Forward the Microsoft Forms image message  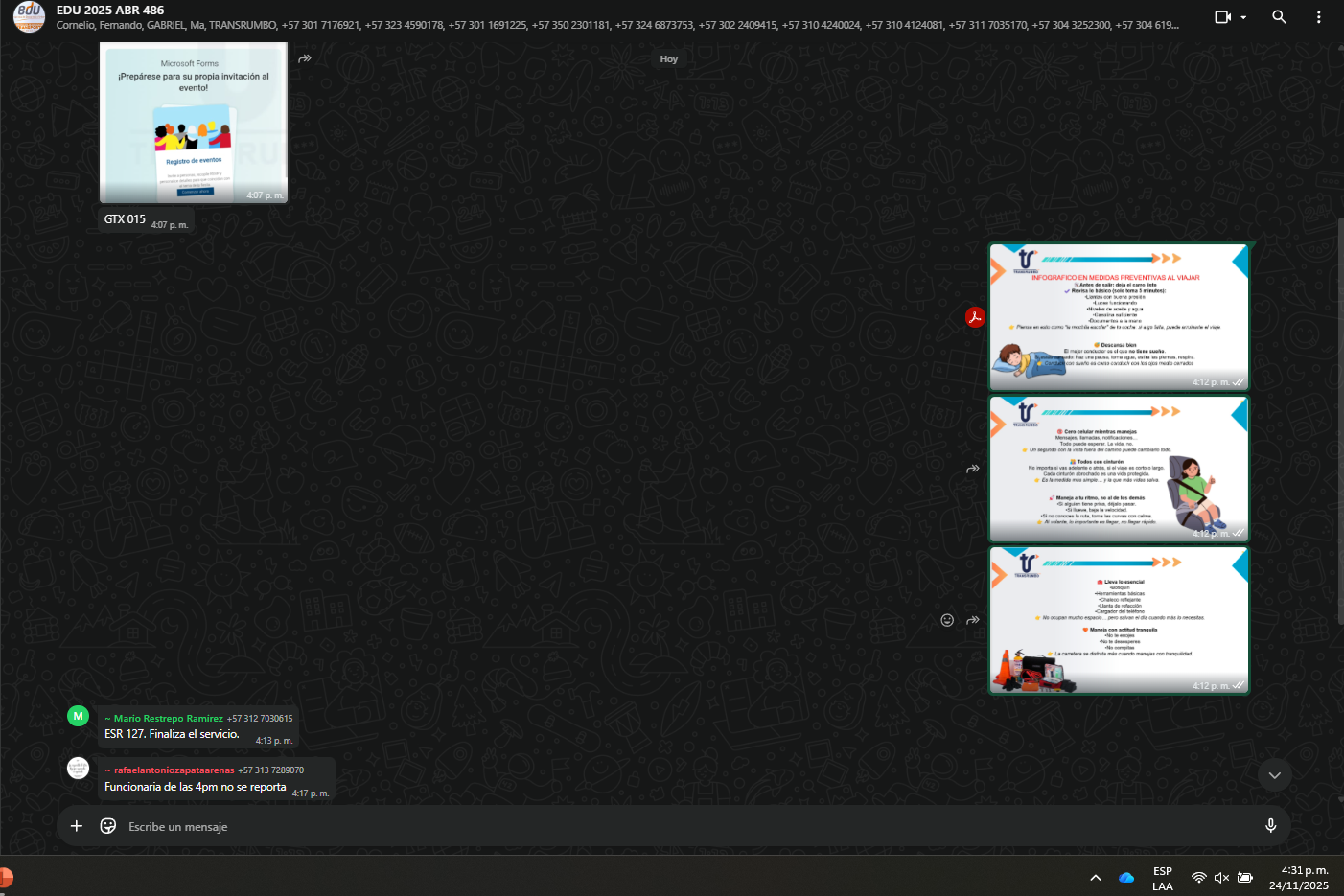coord(305,59)
